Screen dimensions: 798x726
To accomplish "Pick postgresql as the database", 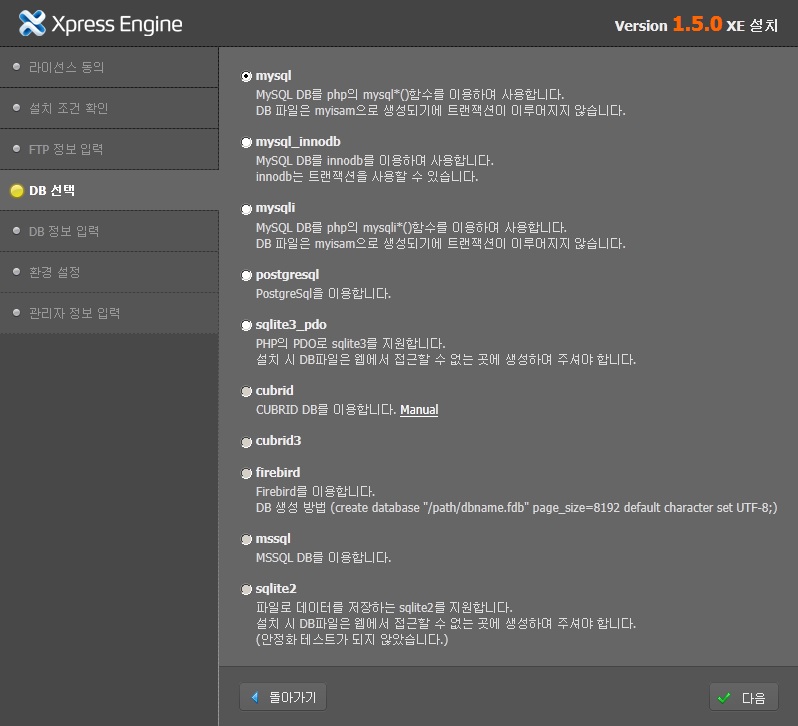I will click(246, 275).
